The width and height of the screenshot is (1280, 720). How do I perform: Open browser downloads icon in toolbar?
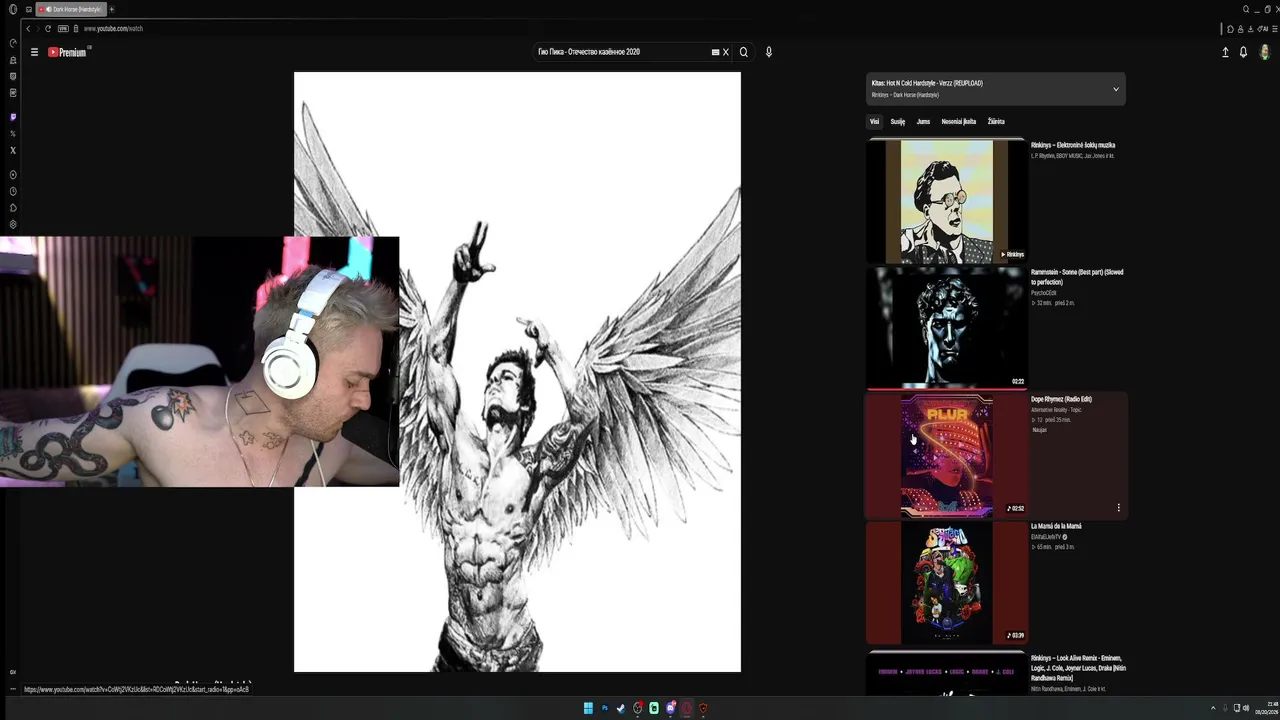click(x=1251, y=29)
